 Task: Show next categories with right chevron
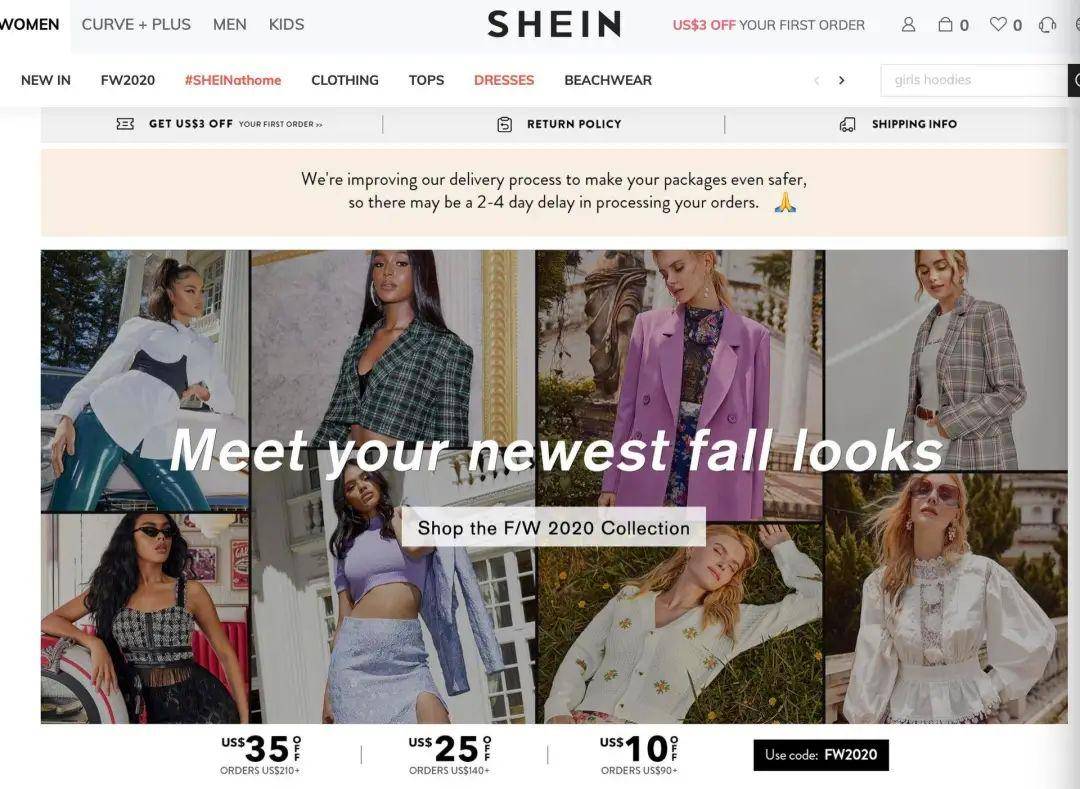click(x=841, y=81)
